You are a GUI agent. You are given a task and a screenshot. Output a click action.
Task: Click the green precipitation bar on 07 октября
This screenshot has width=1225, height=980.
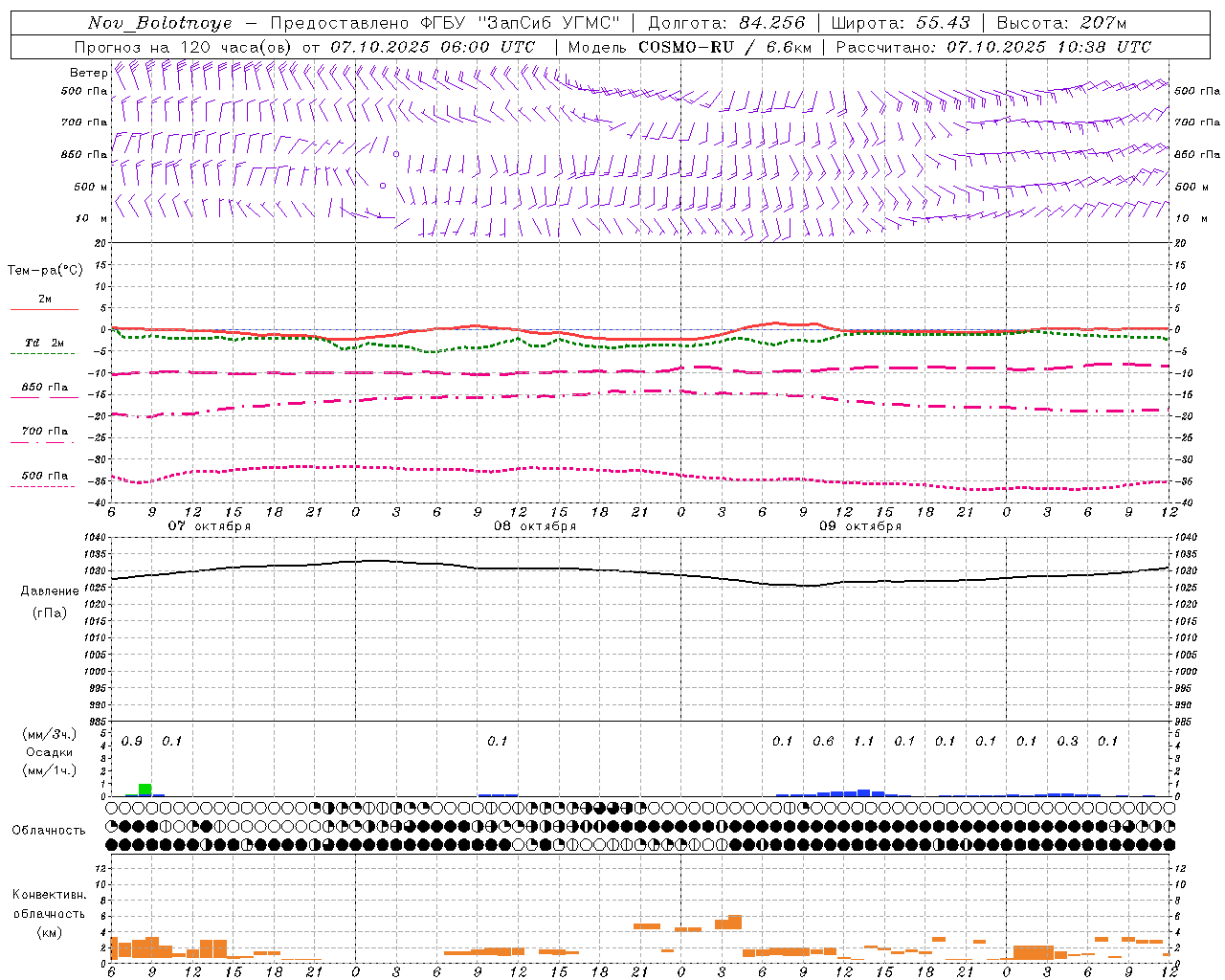point(145,790)
